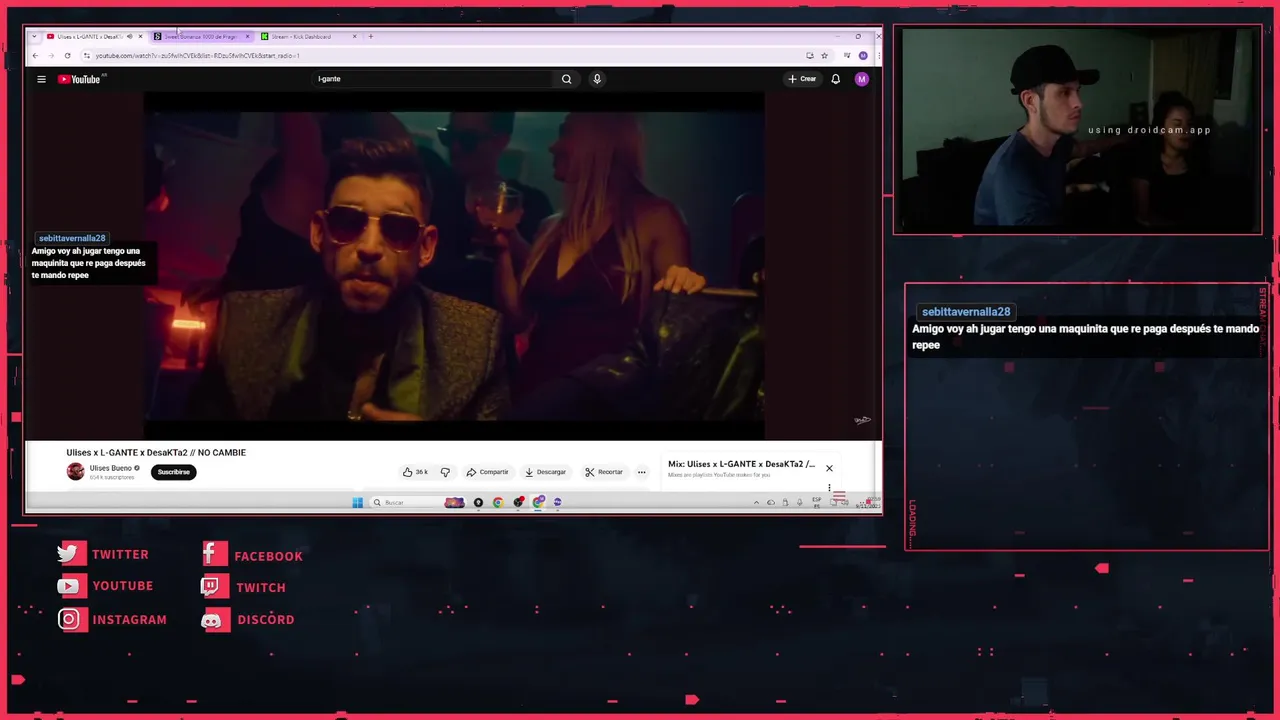This screenshot has width=1280, height=720.
Task: Go back with the browser back arrow
Action: coord(37,56)
